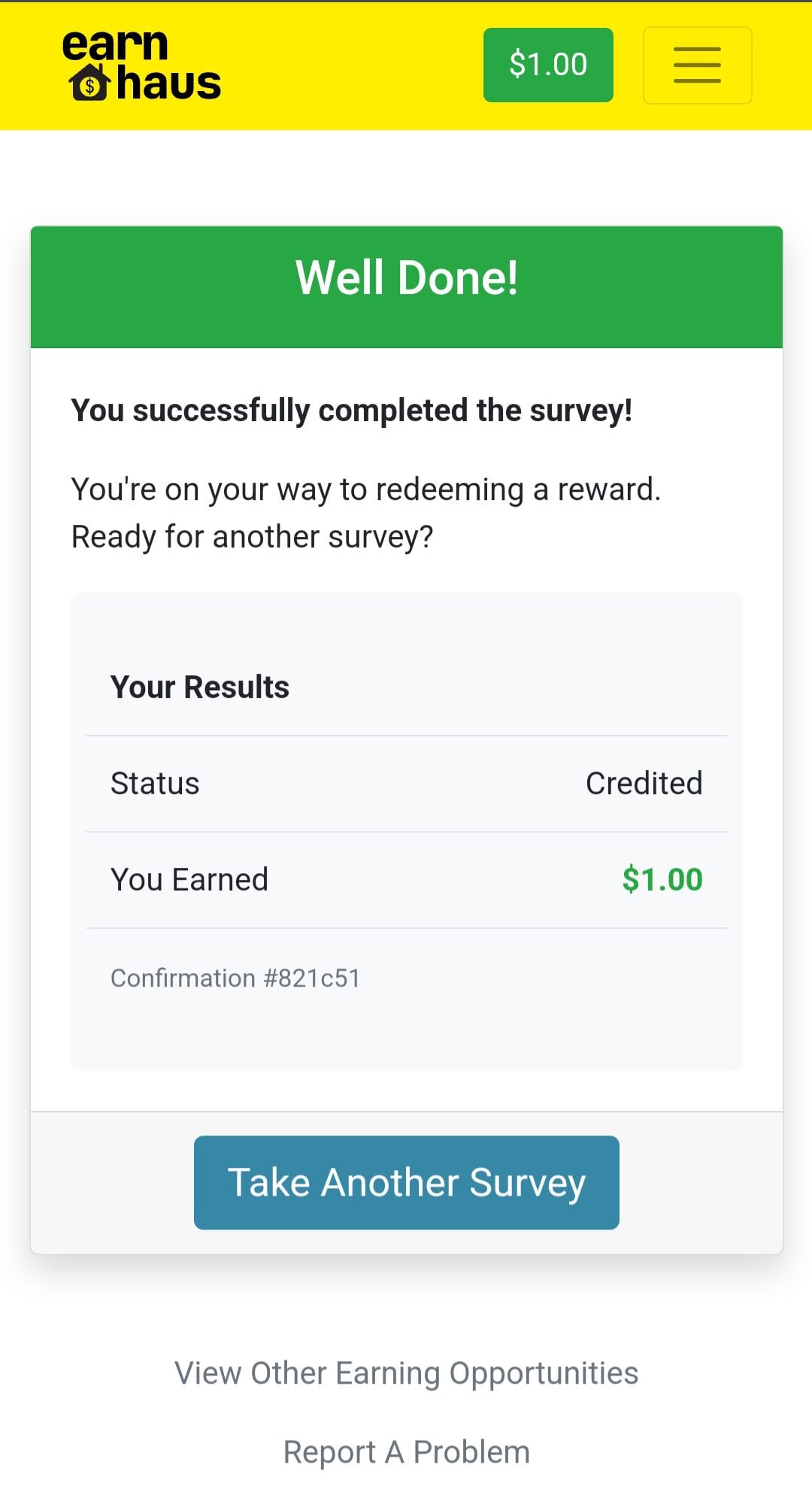Viewport: 812px width, 1498px height.
Task: Click the Credited status value
Action: 644,784
